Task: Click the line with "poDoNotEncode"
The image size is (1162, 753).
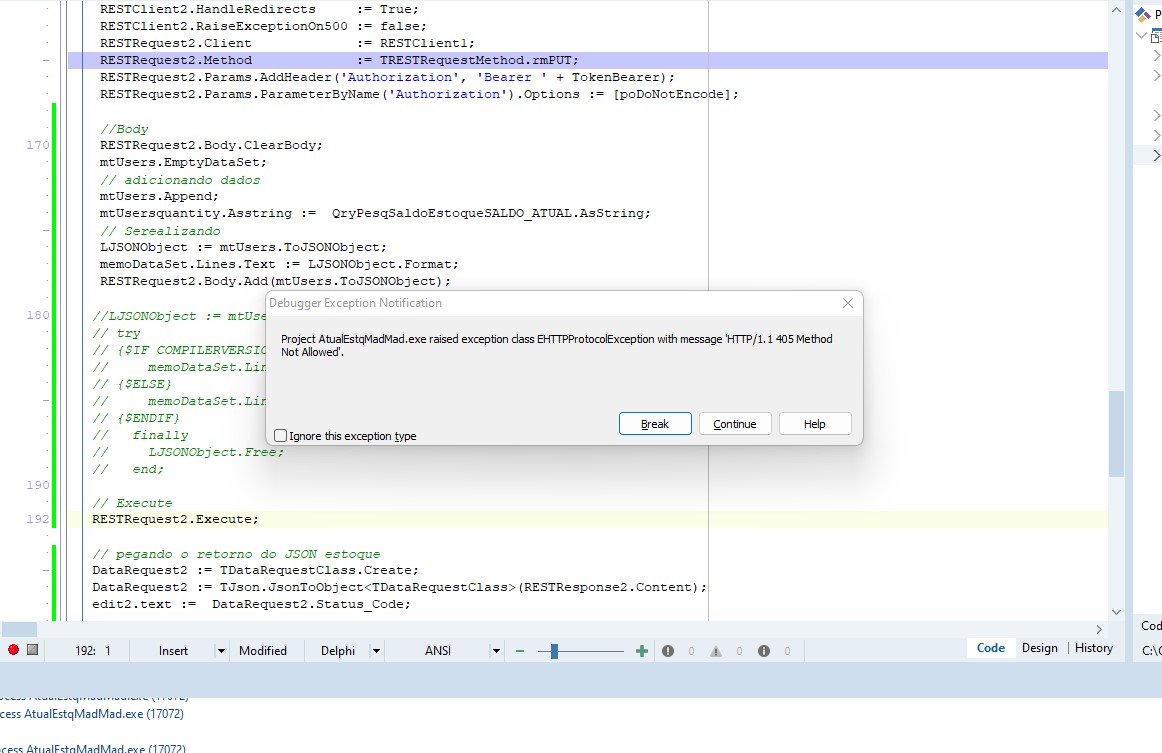Action: click(x=419, y=95)
